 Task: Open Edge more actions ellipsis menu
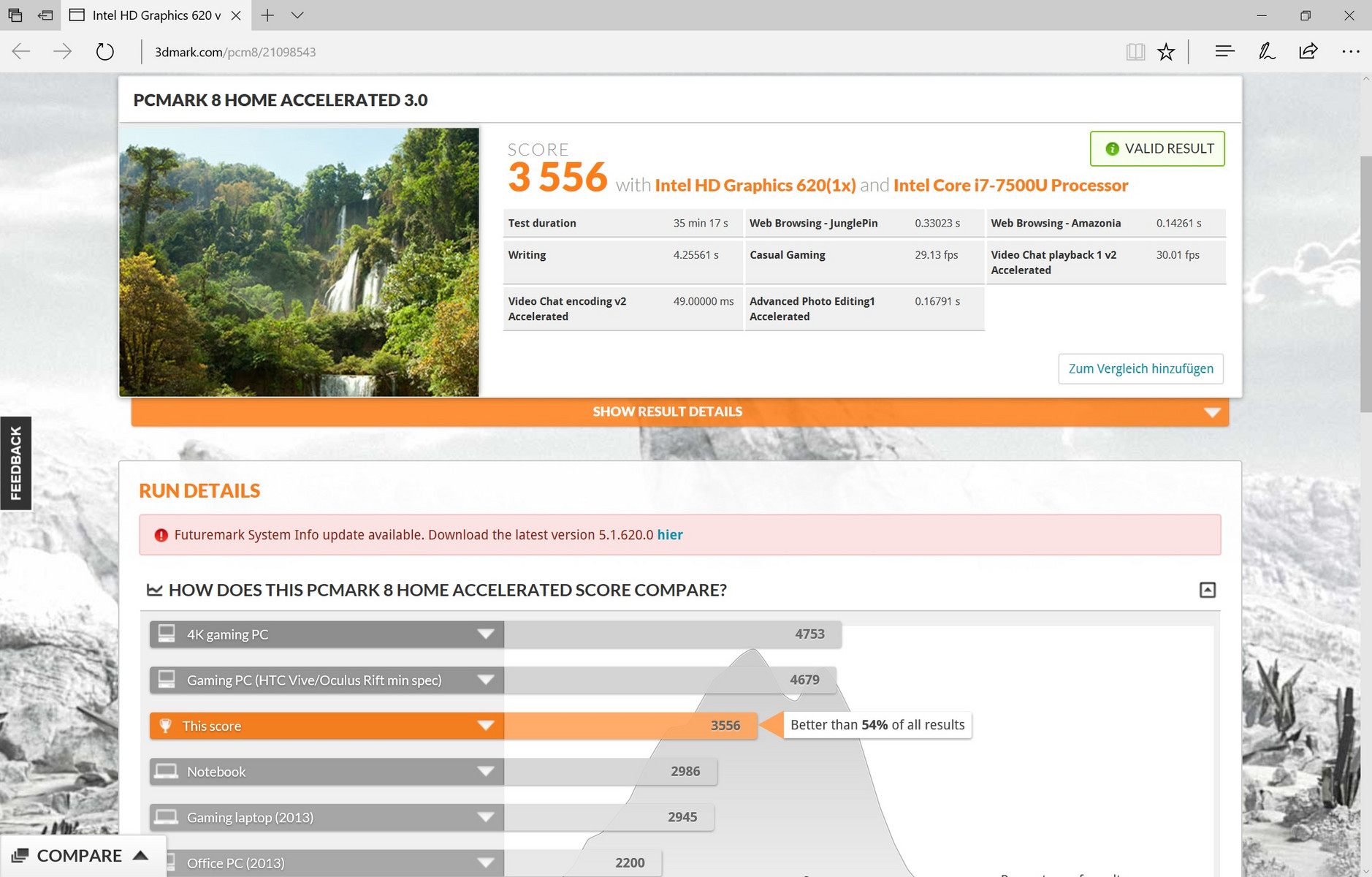pos(1351,51)
